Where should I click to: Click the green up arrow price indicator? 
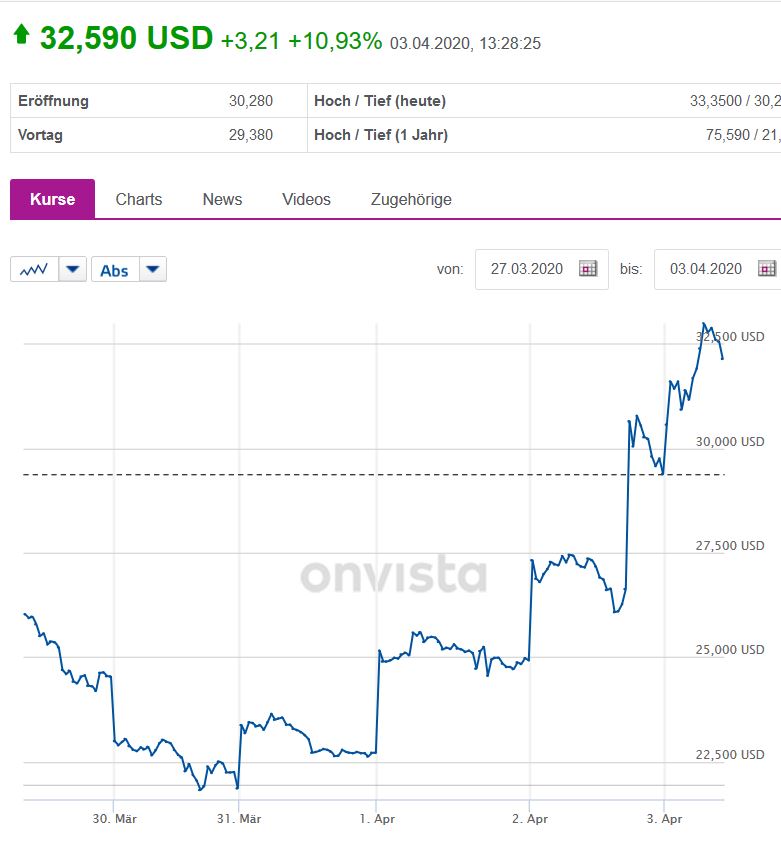[x=21, y=35]
